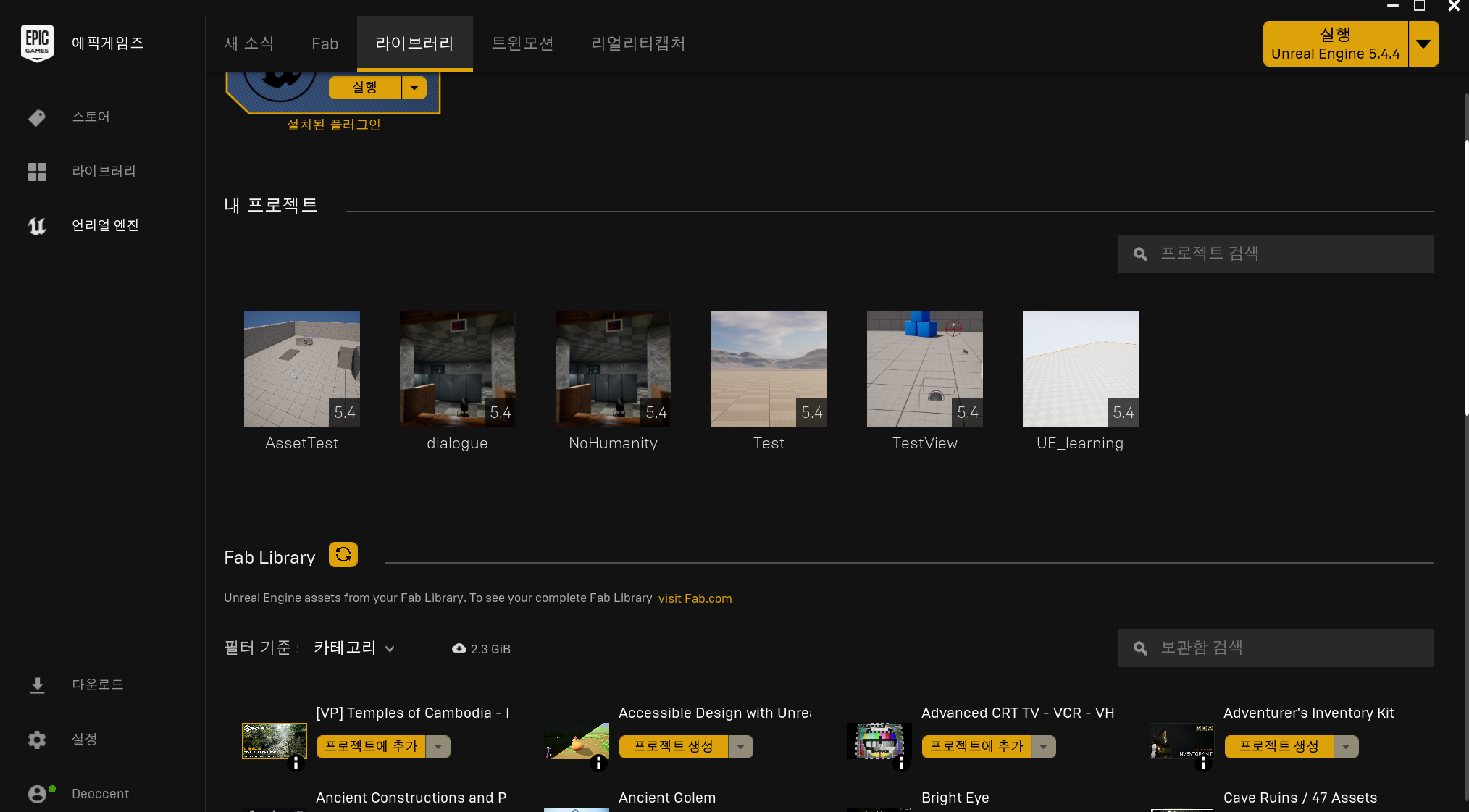Click the Cave Ruins / 47 Assets title

[x=1300, y=798]
